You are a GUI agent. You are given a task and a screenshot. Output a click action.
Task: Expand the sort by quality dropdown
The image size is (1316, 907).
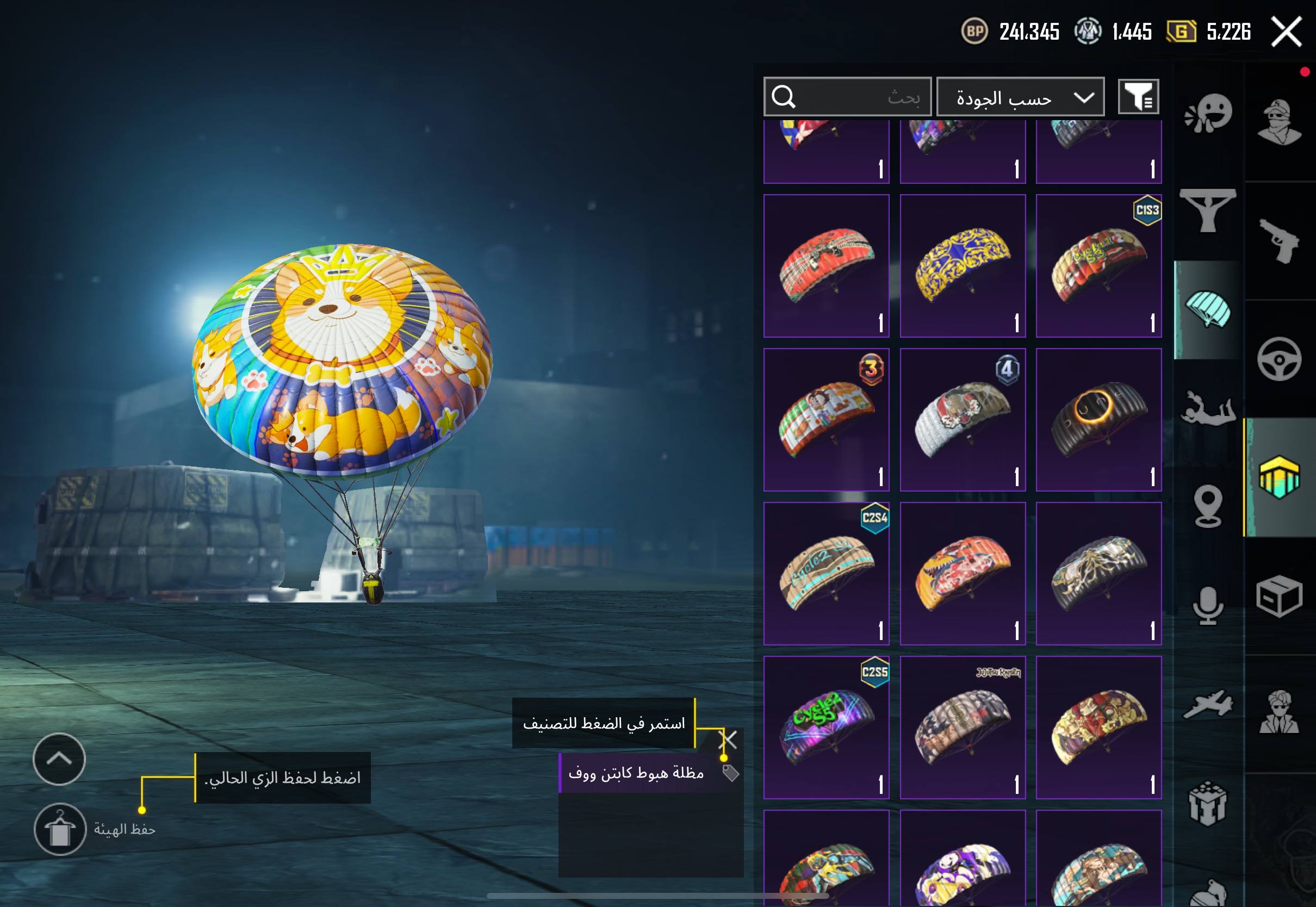click(1020, 97)
